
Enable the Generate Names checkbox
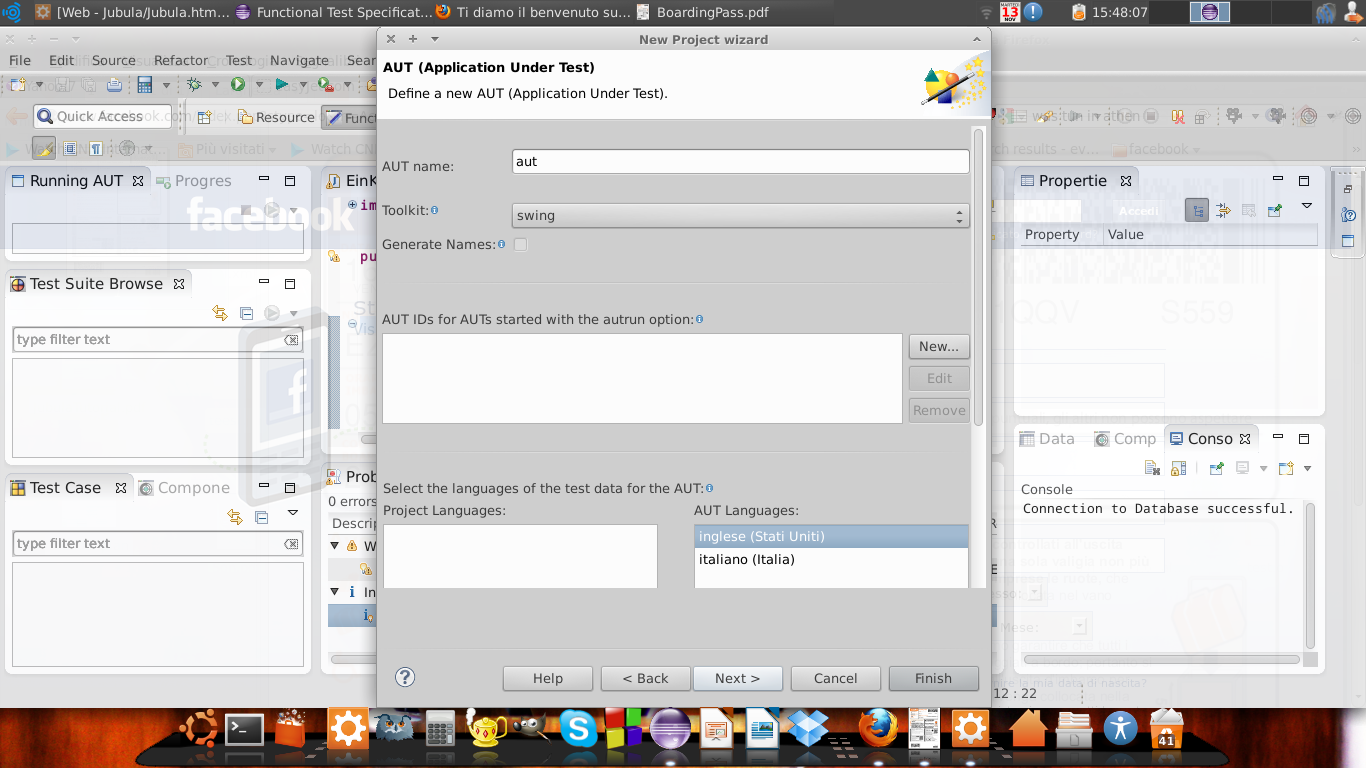(x=520, y=244)
